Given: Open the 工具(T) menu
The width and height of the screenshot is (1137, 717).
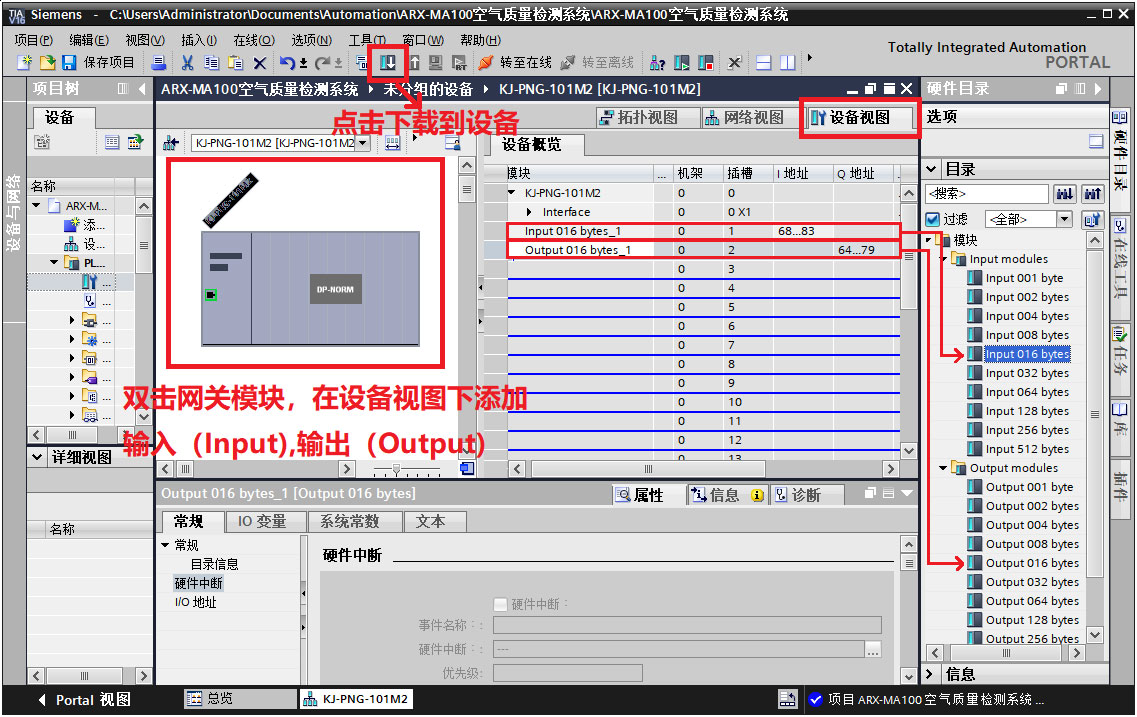Looking at the screenshot, I should click(368, 40).
